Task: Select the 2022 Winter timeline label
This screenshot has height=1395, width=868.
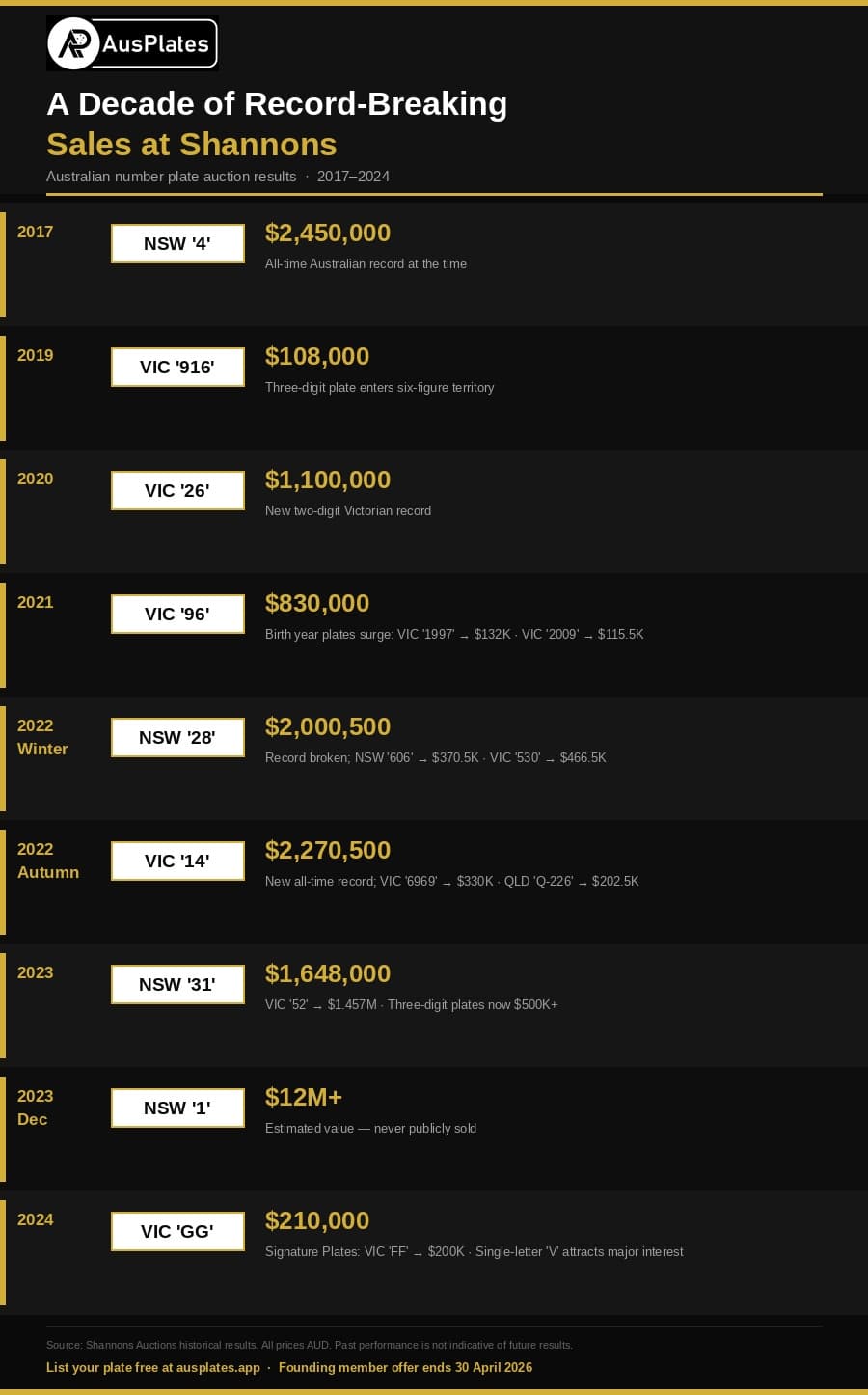Action: coord(42,737)
